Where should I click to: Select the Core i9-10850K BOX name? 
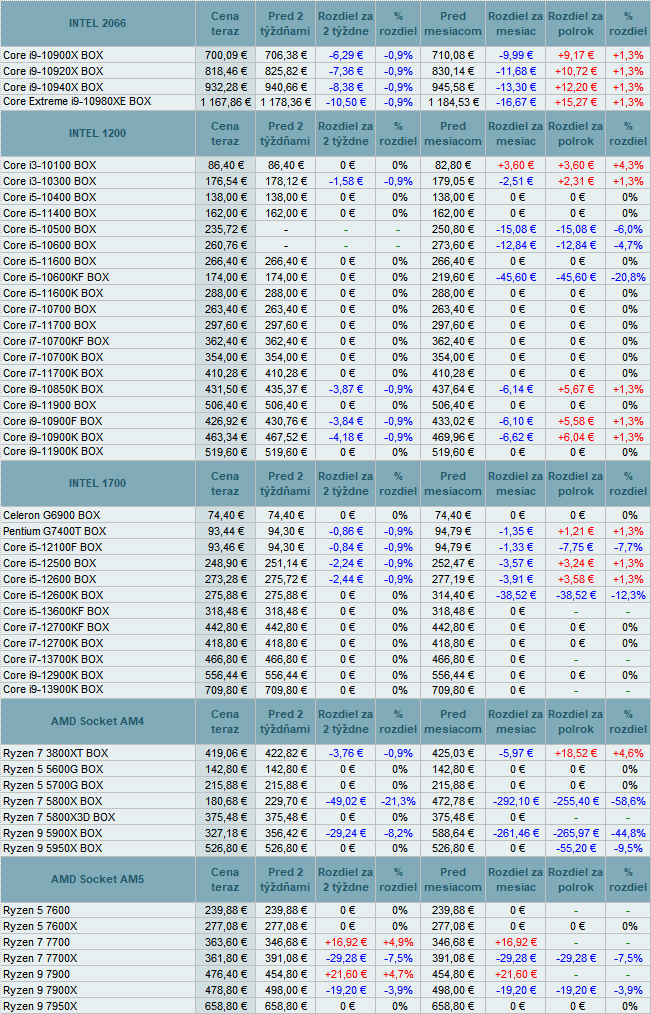(53, 389)
